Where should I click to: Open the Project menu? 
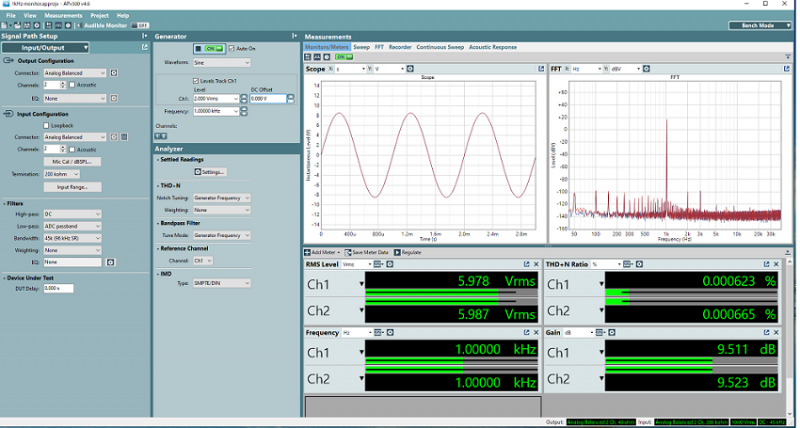tap(99, 16)
